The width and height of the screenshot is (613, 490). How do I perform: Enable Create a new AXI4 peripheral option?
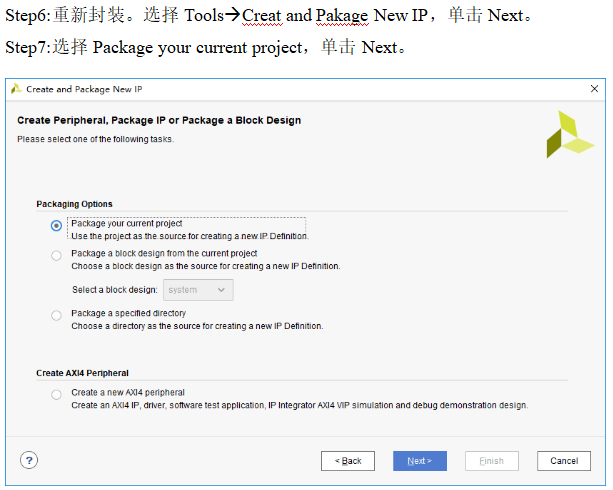pyautogui.click(x=56, y=394)
